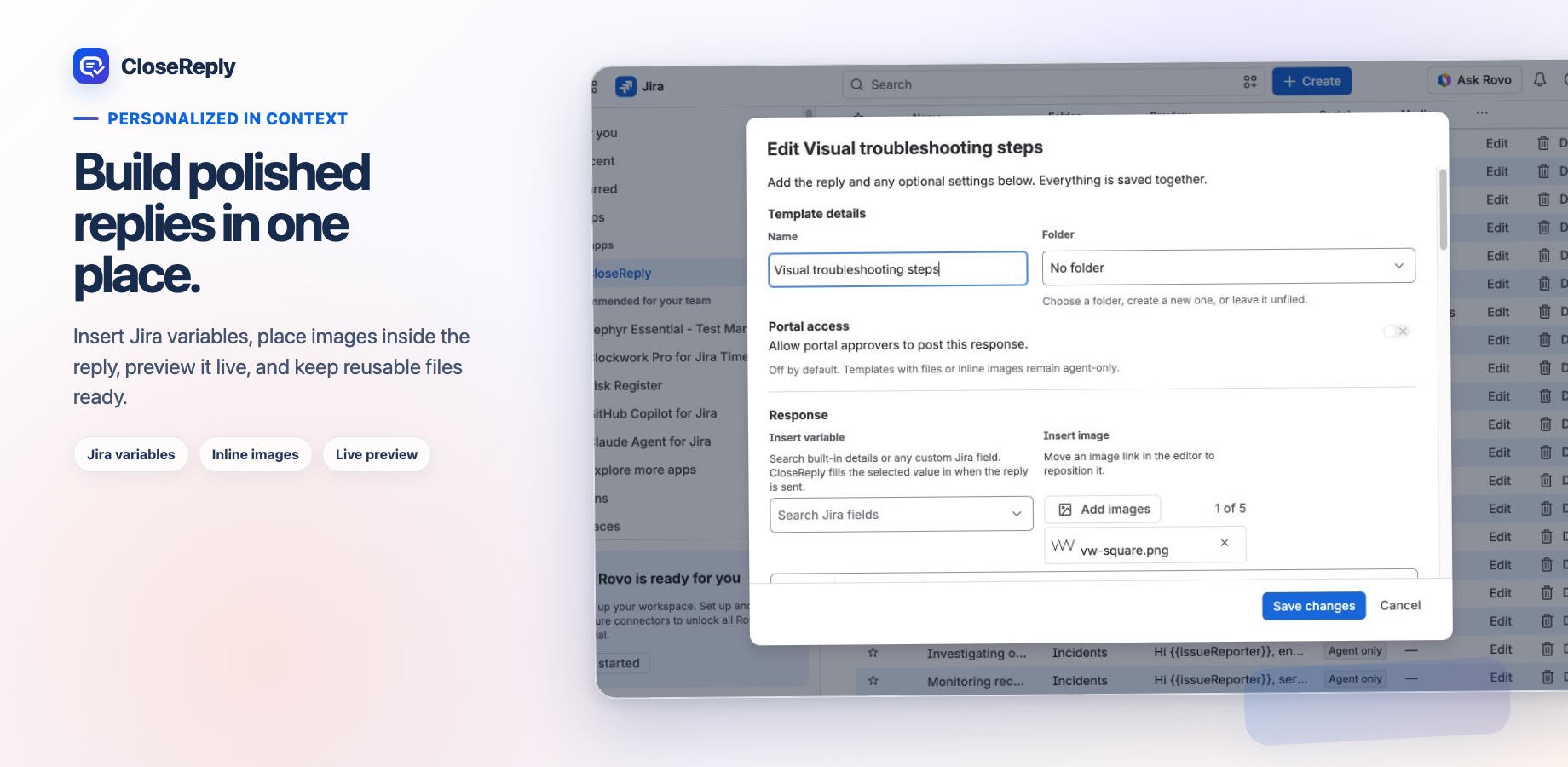The height and width of the screenshot is (767, 1568).
Task: Click the Jira variables pill
Action: tap(130, 454)
